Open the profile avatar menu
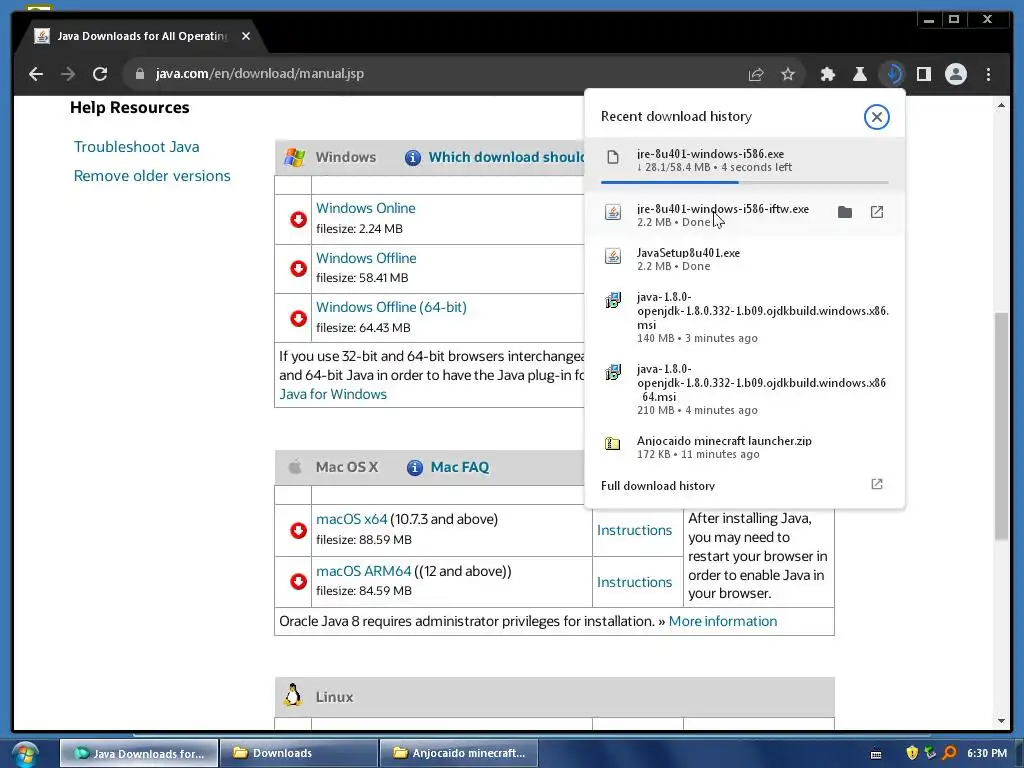Screen dimensions: 1024x768 pyautogui.click(x=955, y=74)
